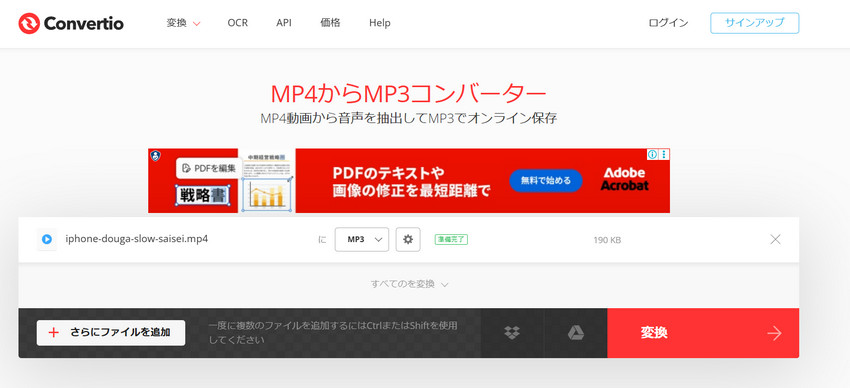This screenshot has width=850, height=388.
Task: Open the Help page
Action: [379, 23]
